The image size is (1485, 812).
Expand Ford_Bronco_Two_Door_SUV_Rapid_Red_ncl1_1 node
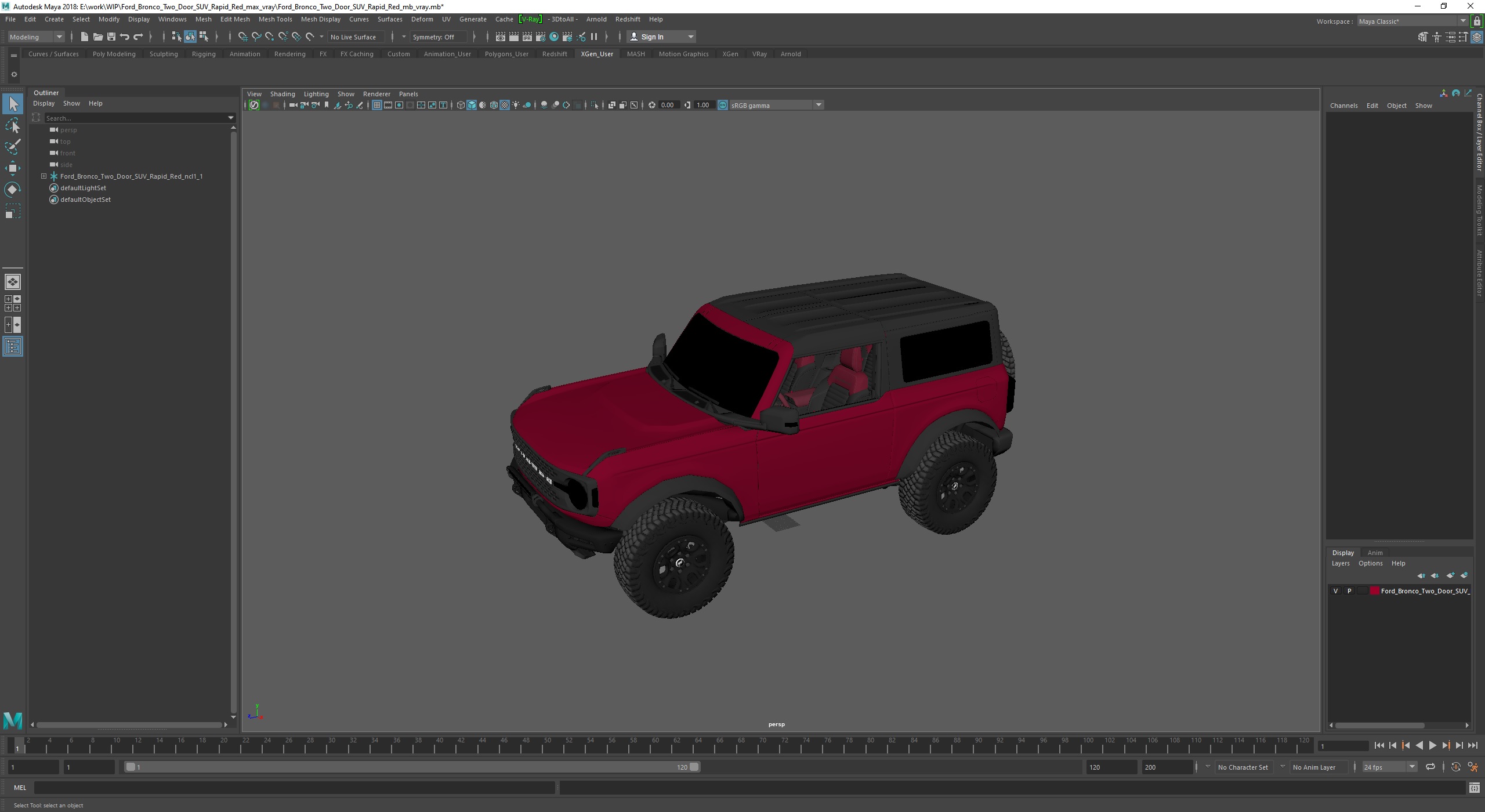(x=44, y=176)
